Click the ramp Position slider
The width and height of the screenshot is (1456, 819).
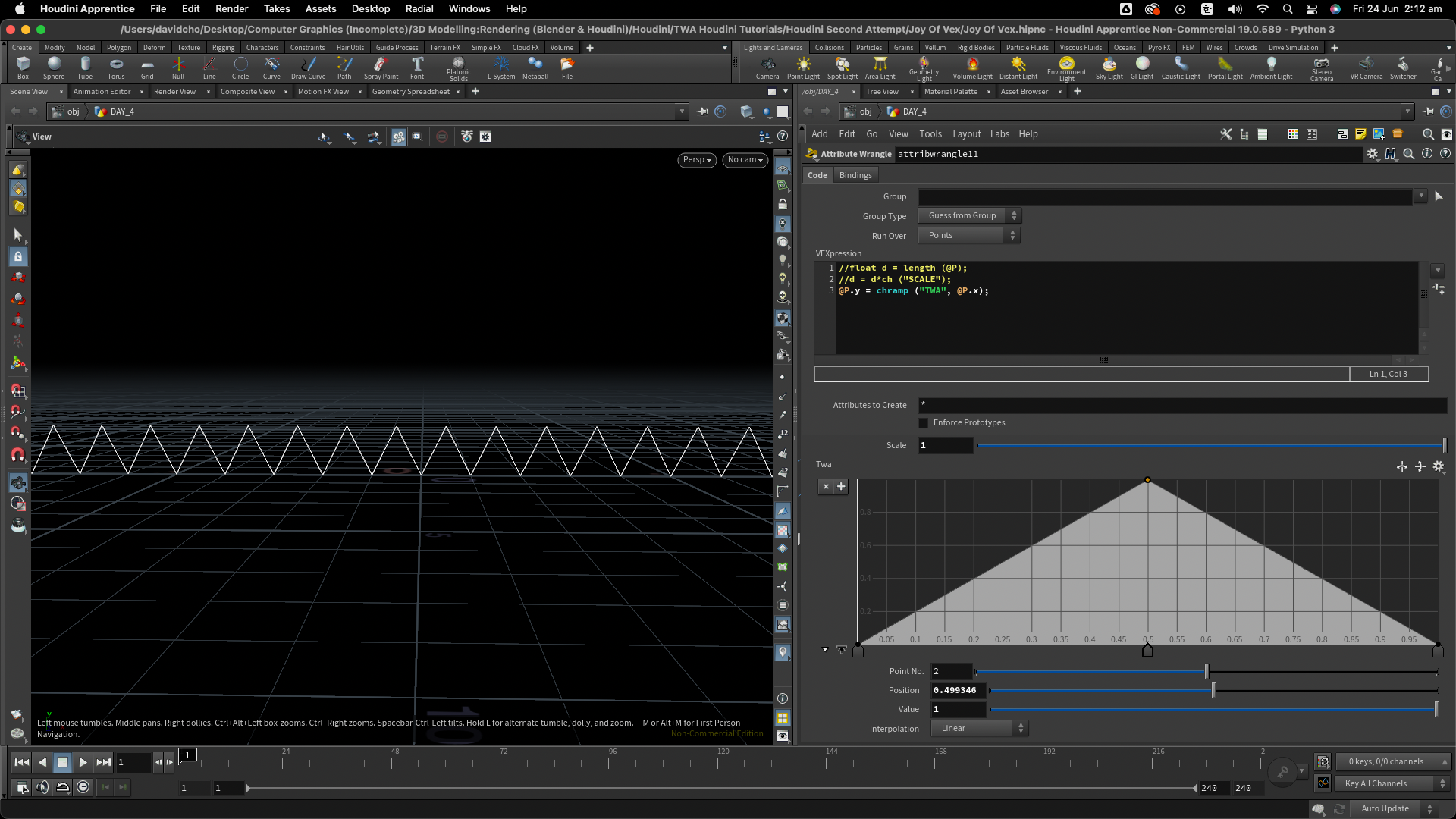point(1213,691)
